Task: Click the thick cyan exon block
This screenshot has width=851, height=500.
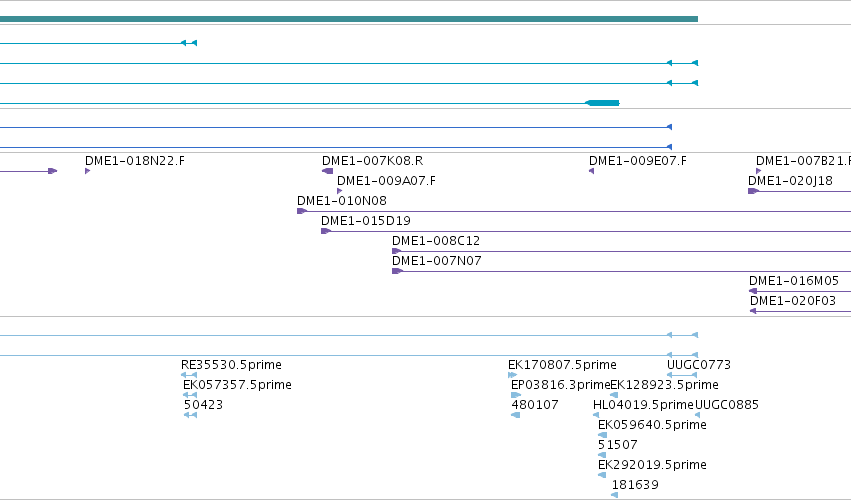Action: pos(602,103)
